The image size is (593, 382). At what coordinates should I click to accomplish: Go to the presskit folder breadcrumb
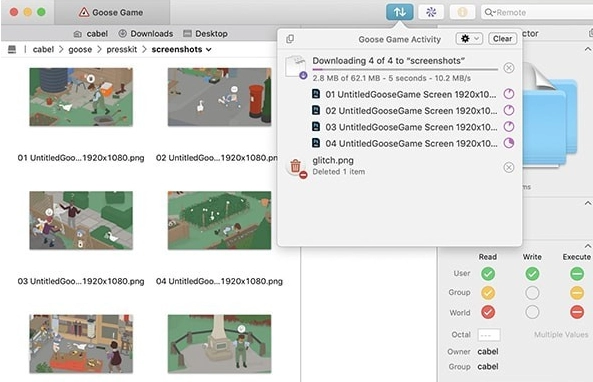click(x=121, y=50)
